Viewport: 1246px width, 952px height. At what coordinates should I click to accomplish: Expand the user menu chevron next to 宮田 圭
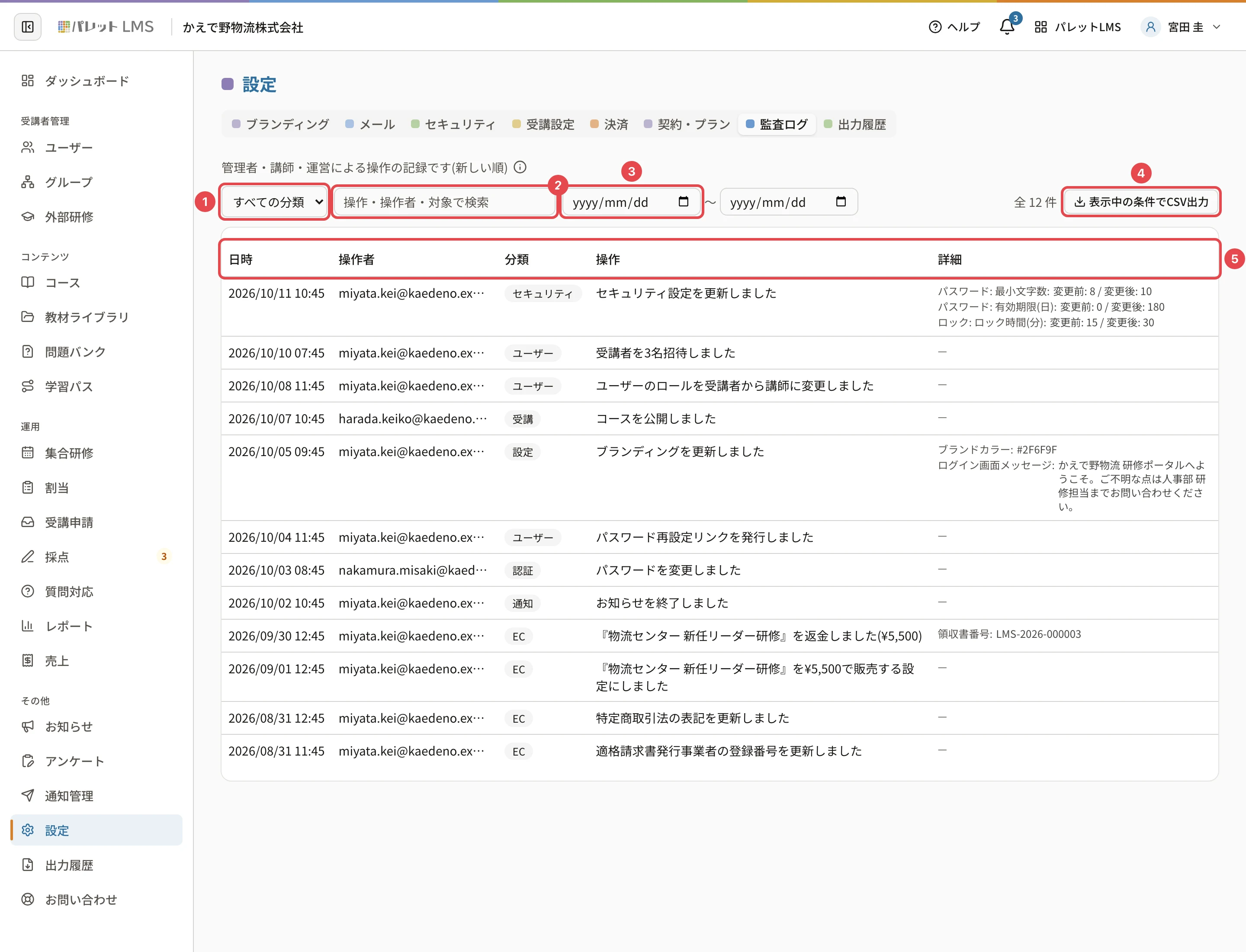click(1216, 27)
